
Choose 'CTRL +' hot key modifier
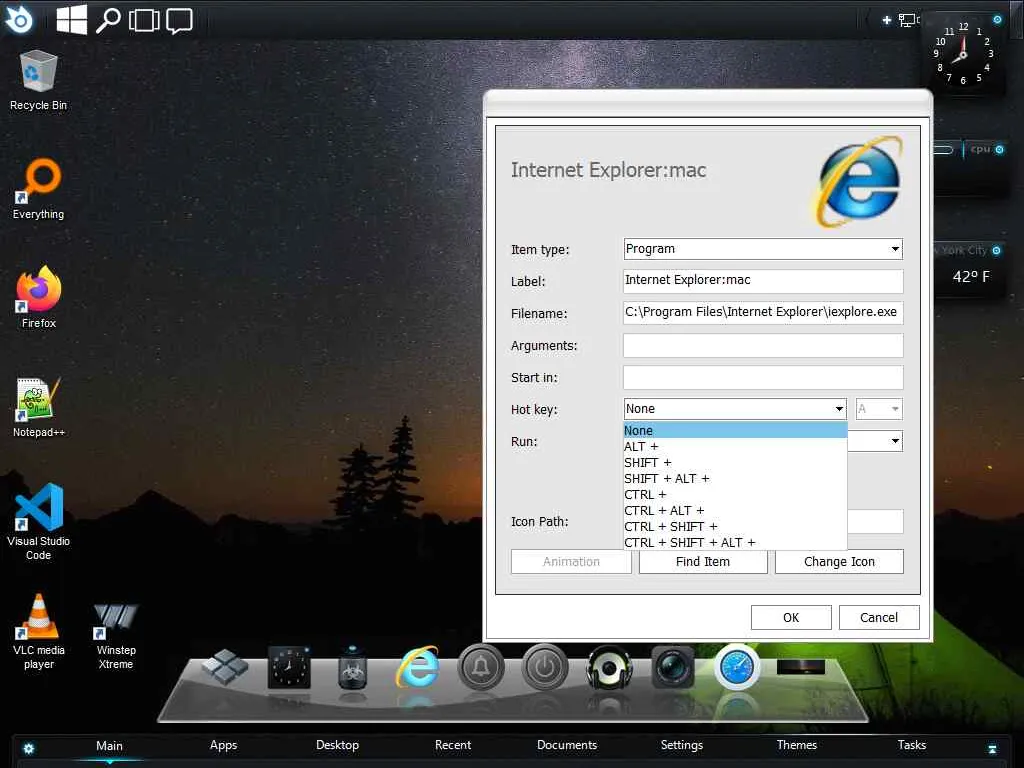pos(735,494)
